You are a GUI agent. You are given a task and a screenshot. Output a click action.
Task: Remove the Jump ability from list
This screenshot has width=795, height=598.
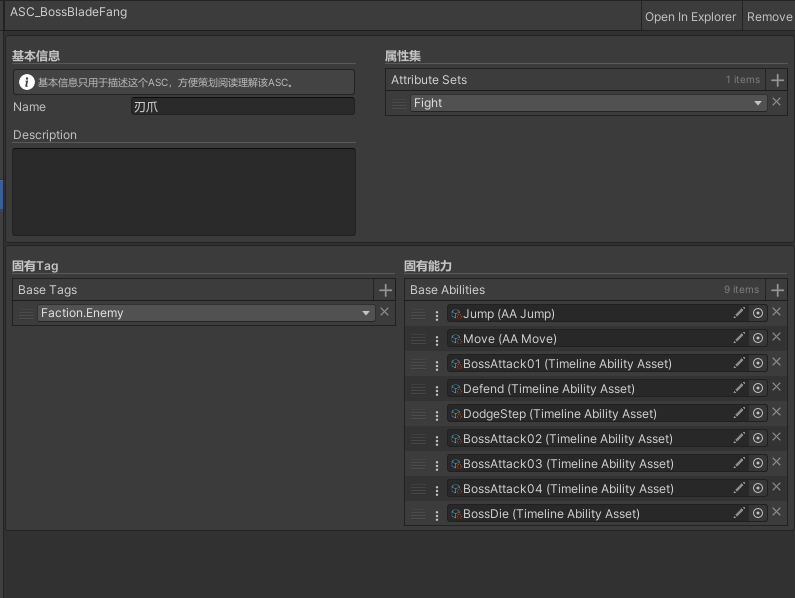776,312
